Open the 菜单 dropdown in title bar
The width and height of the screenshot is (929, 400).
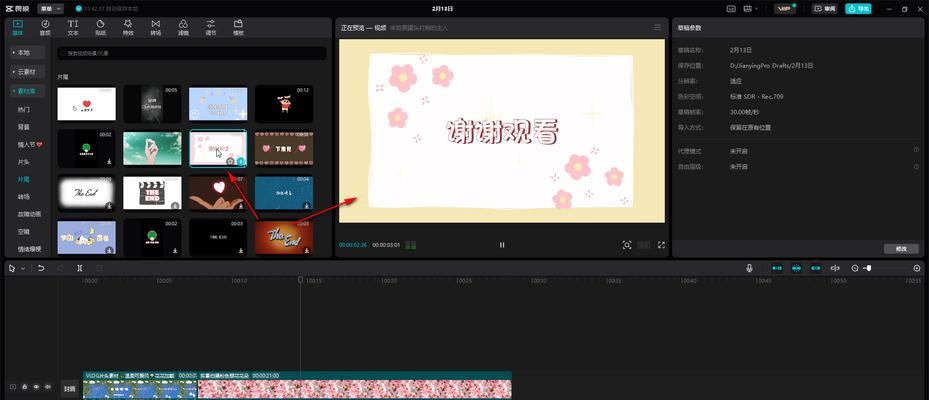(52, 9)
